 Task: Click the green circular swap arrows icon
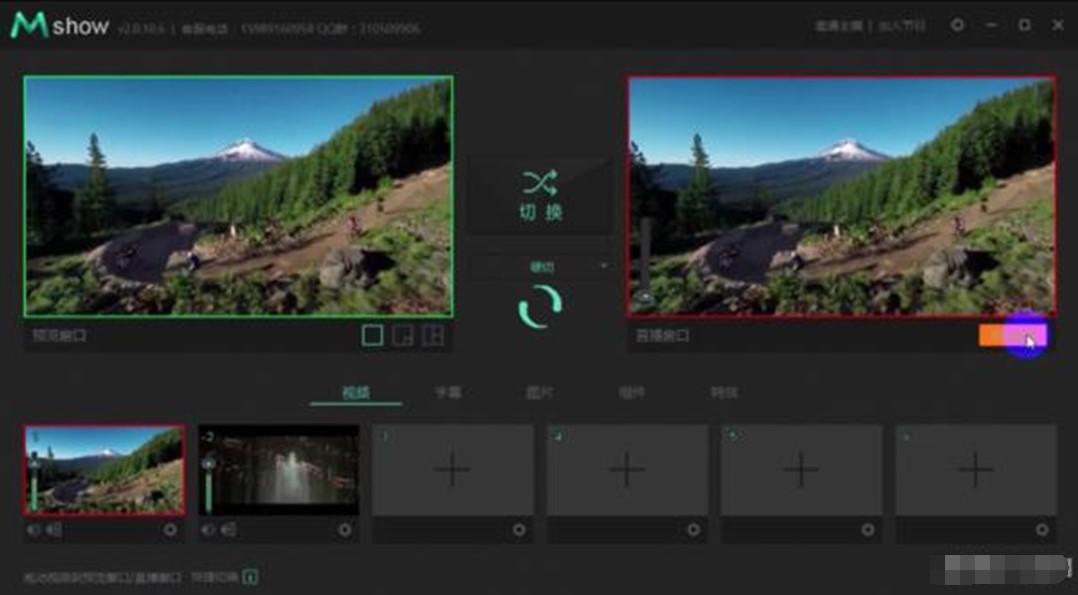(540, 307)
